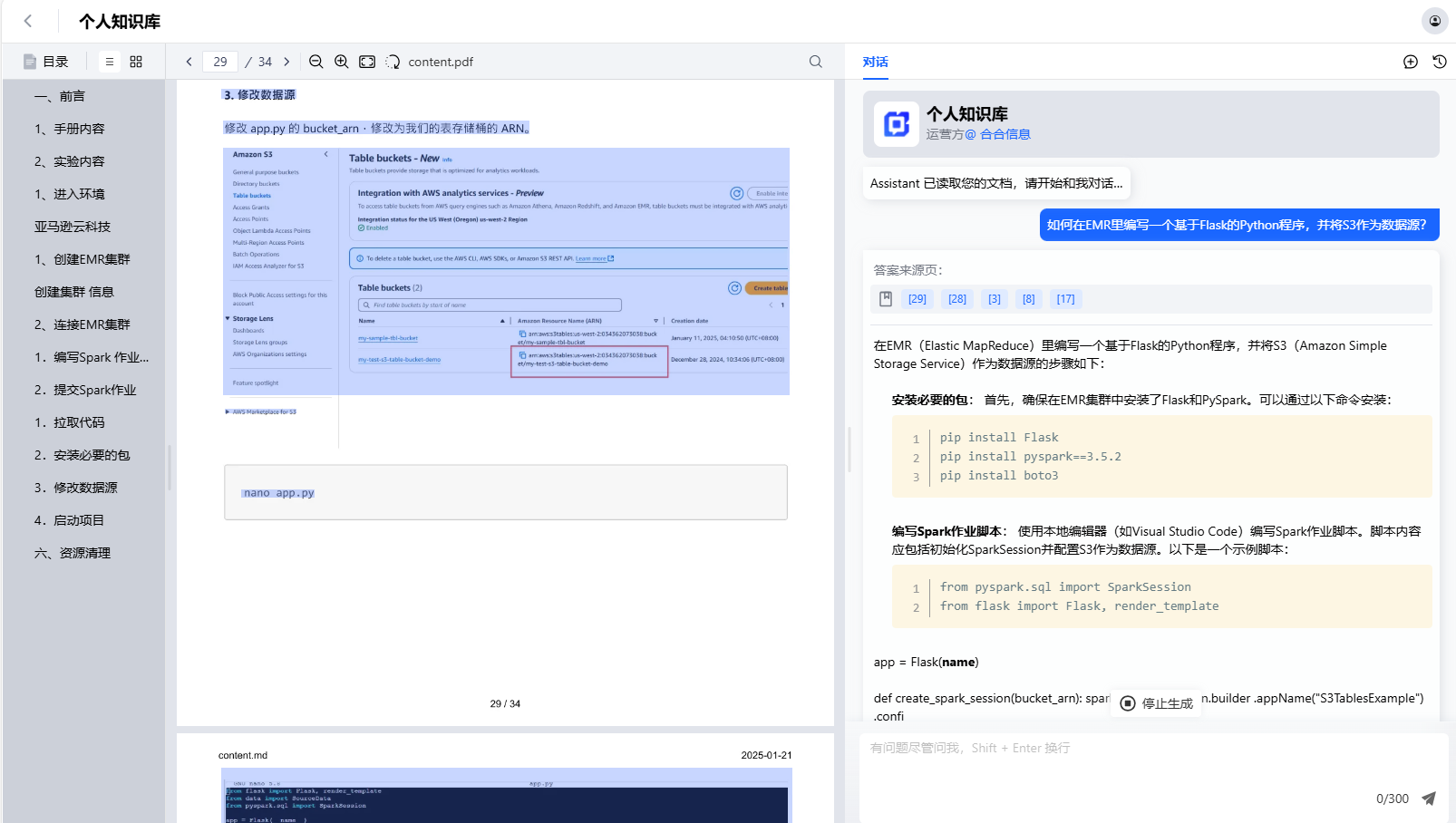Click the 3. 修改数据源 heading in PDF
The height and width of the screenshot is (823, 1456).
click(x=259, y=94)
